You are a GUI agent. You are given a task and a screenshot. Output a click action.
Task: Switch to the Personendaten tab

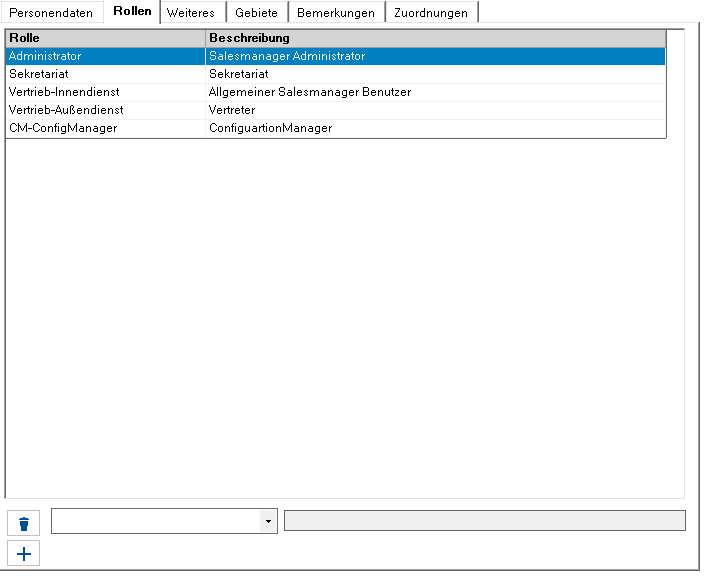coord(51,13)
